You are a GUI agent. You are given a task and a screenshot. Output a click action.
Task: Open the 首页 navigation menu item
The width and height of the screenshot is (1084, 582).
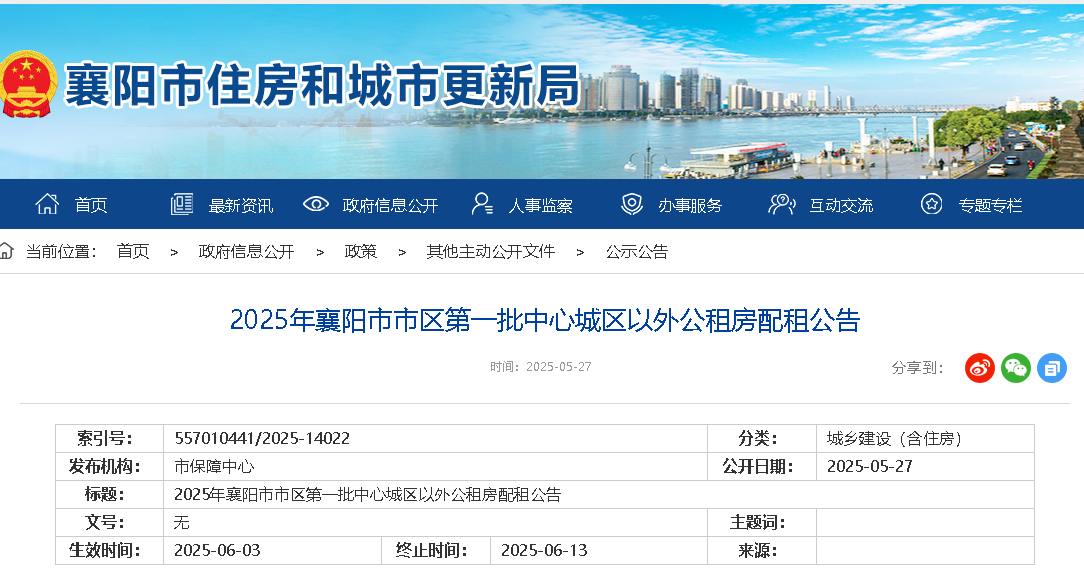coord(91,206)
